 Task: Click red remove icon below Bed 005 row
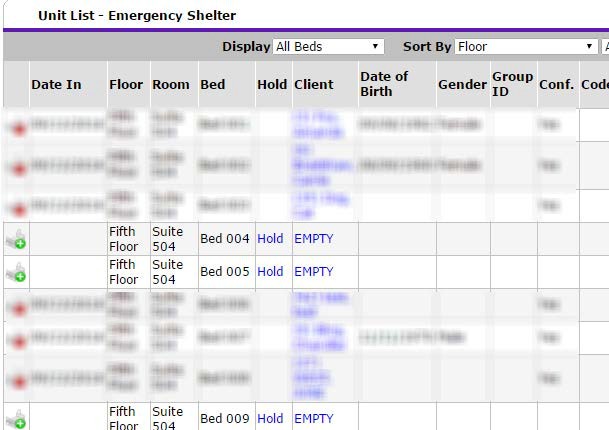pyautogui.click(x=18, y=309)
